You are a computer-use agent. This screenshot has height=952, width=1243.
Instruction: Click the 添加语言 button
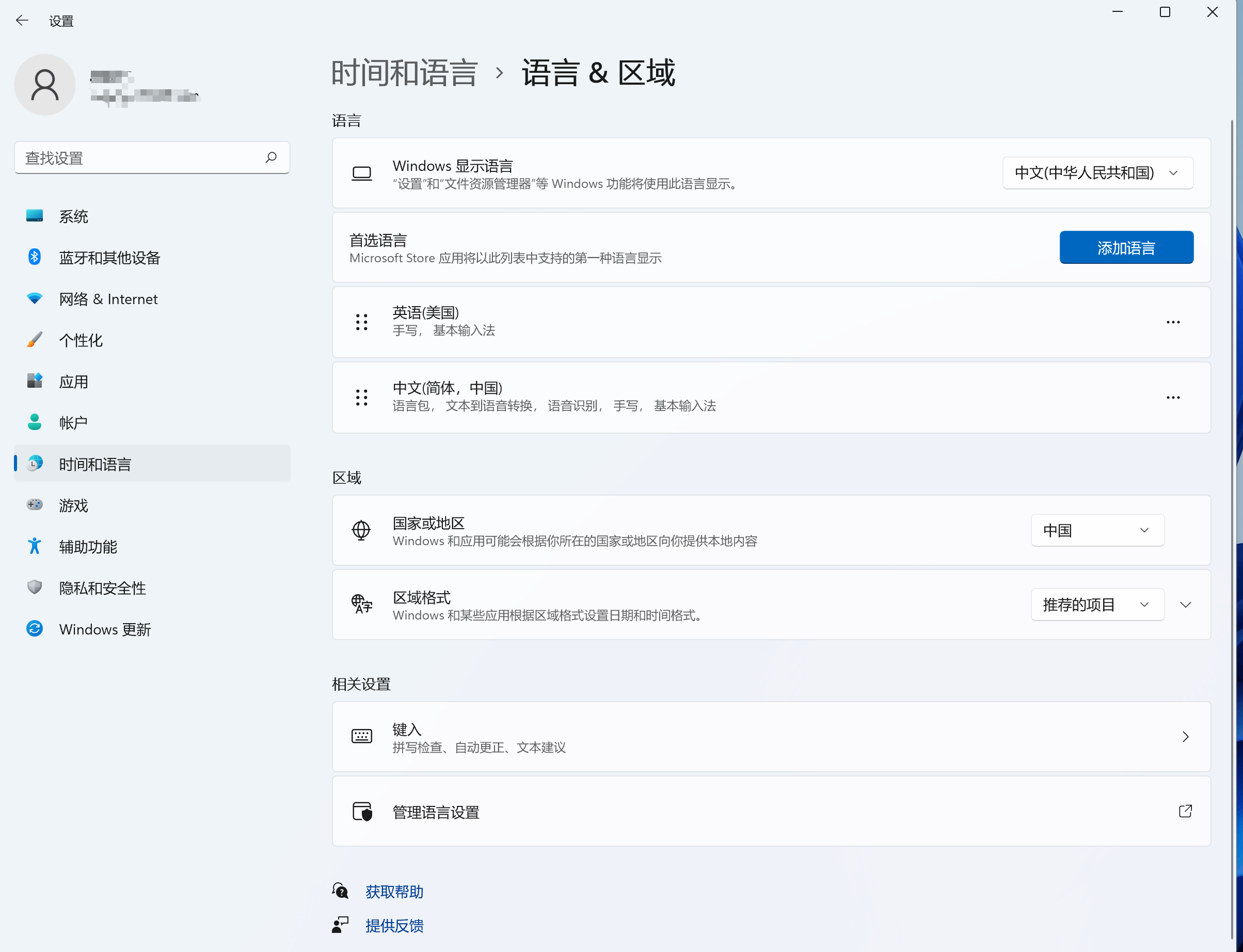pos(1127,248)
